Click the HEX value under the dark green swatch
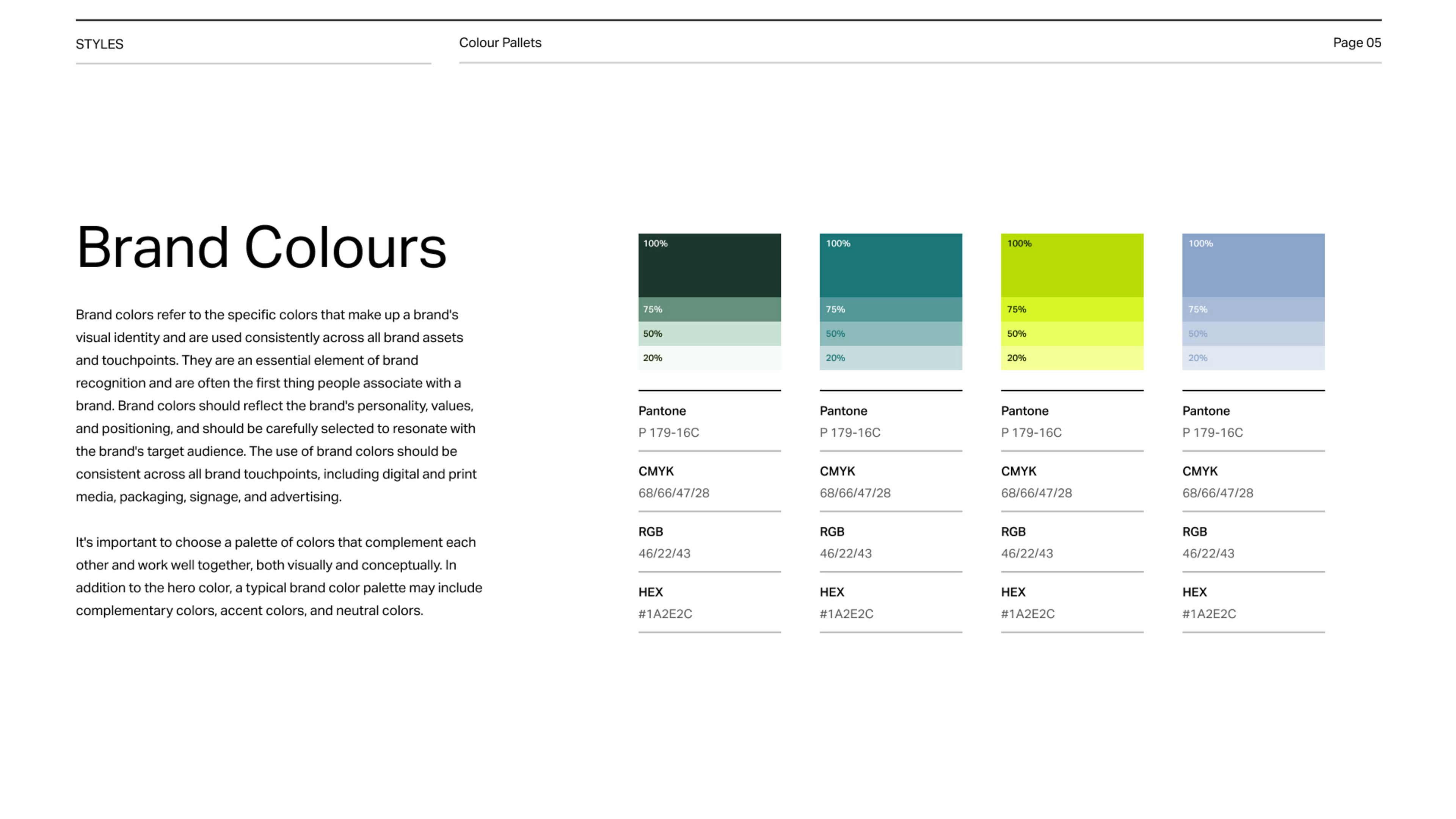This screenshot has width=1456, height=819. (665, 614)
